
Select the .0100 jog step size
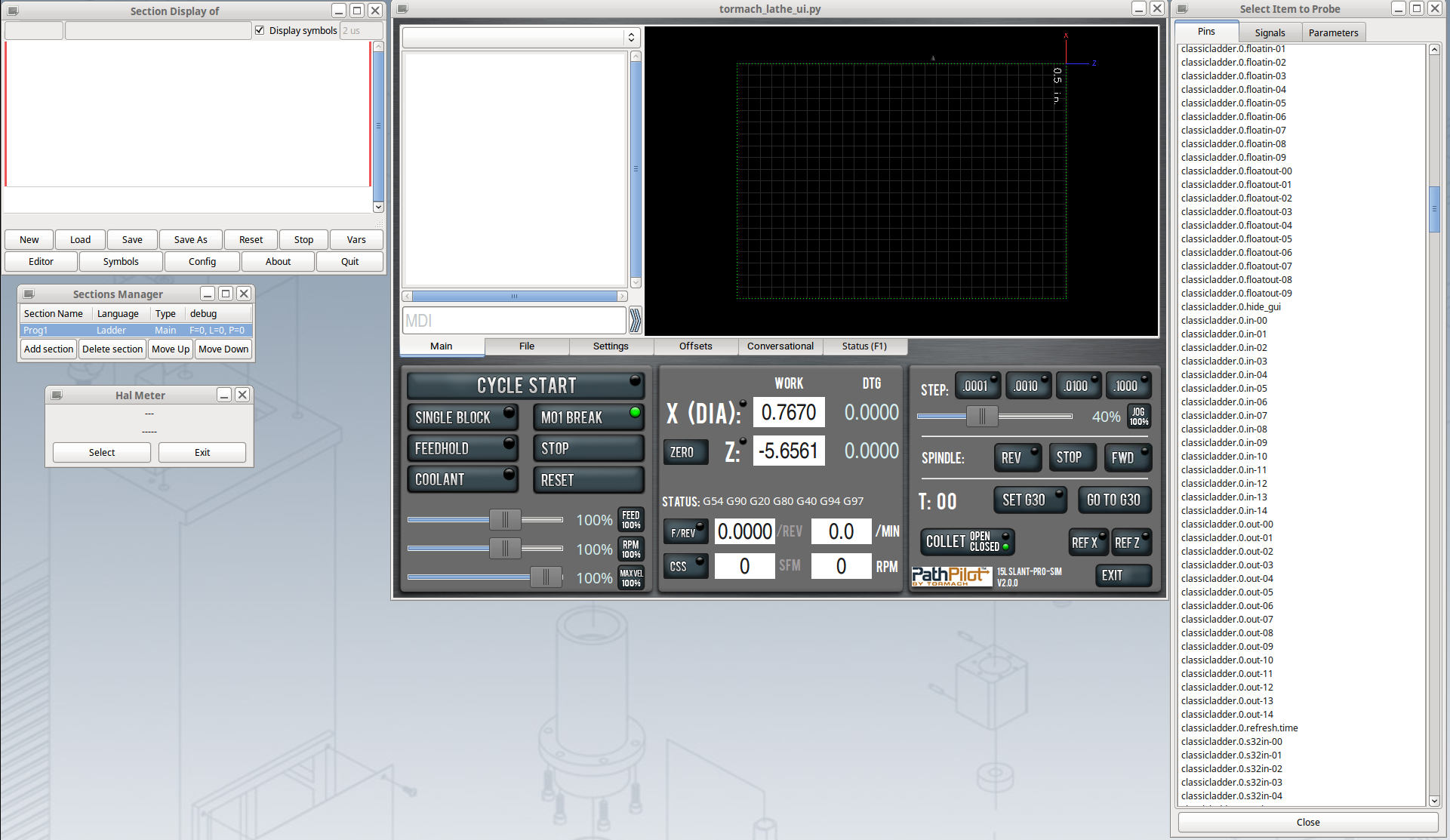[x=1079, y=386]
